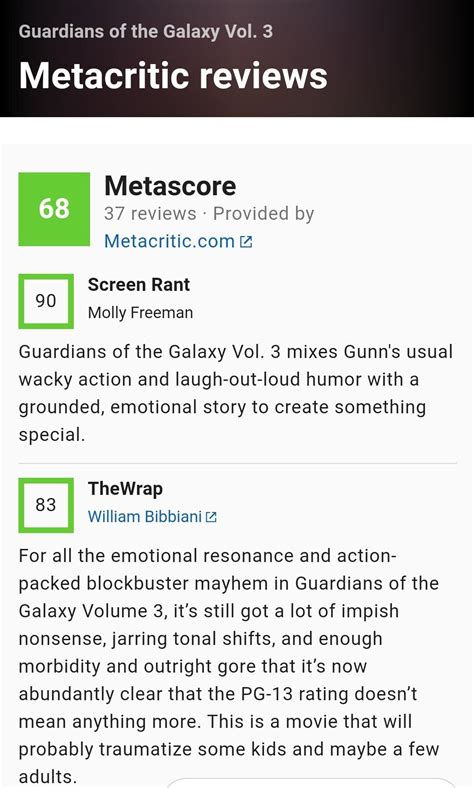Select the Screen Rant publication name
Image resolution: width=474 pixels, height=788 pixels.
[x=139, y=285]
